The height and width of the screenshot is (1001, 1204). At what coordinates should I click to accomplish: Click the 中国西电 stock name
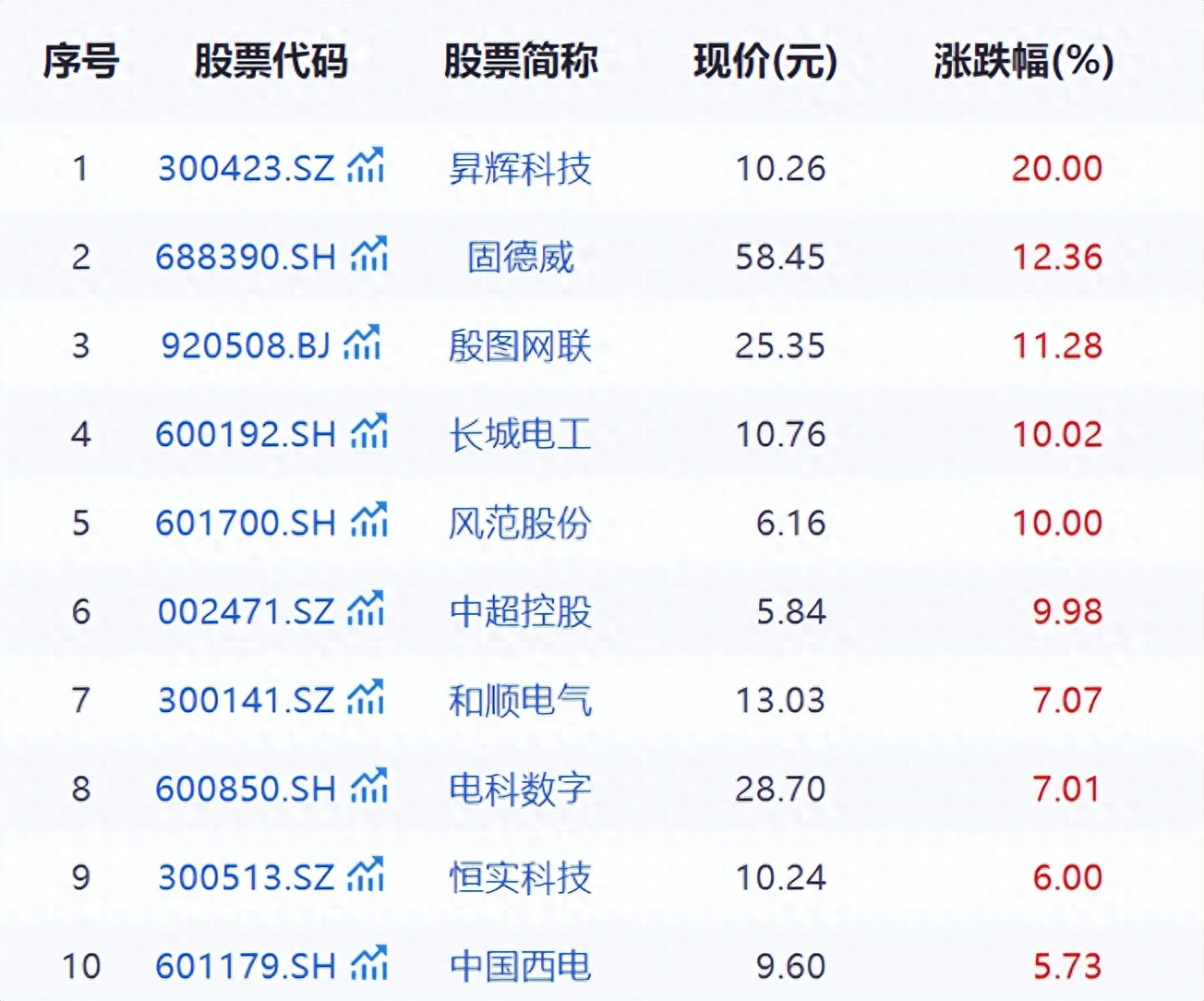coord(520,966)
